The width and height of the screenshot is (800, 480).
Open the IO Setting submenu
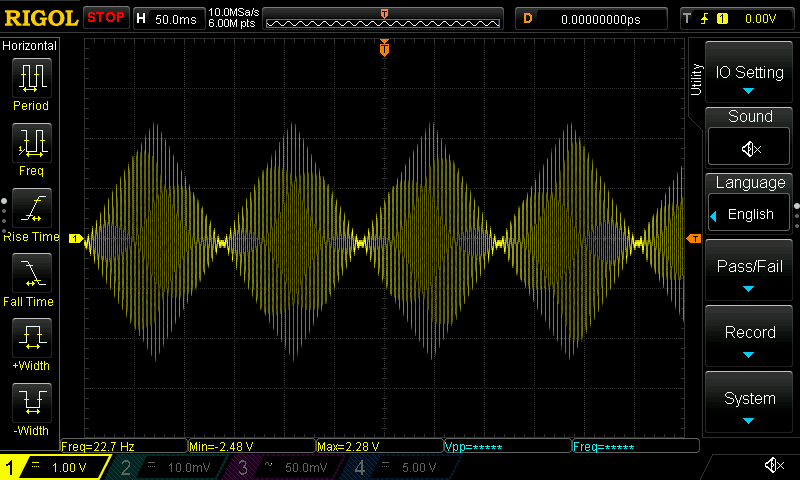tap(749, 72)
